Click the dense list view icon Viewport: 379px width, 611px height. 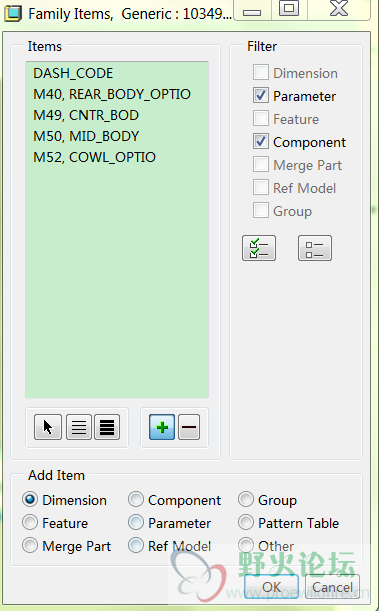coord(107,427)
